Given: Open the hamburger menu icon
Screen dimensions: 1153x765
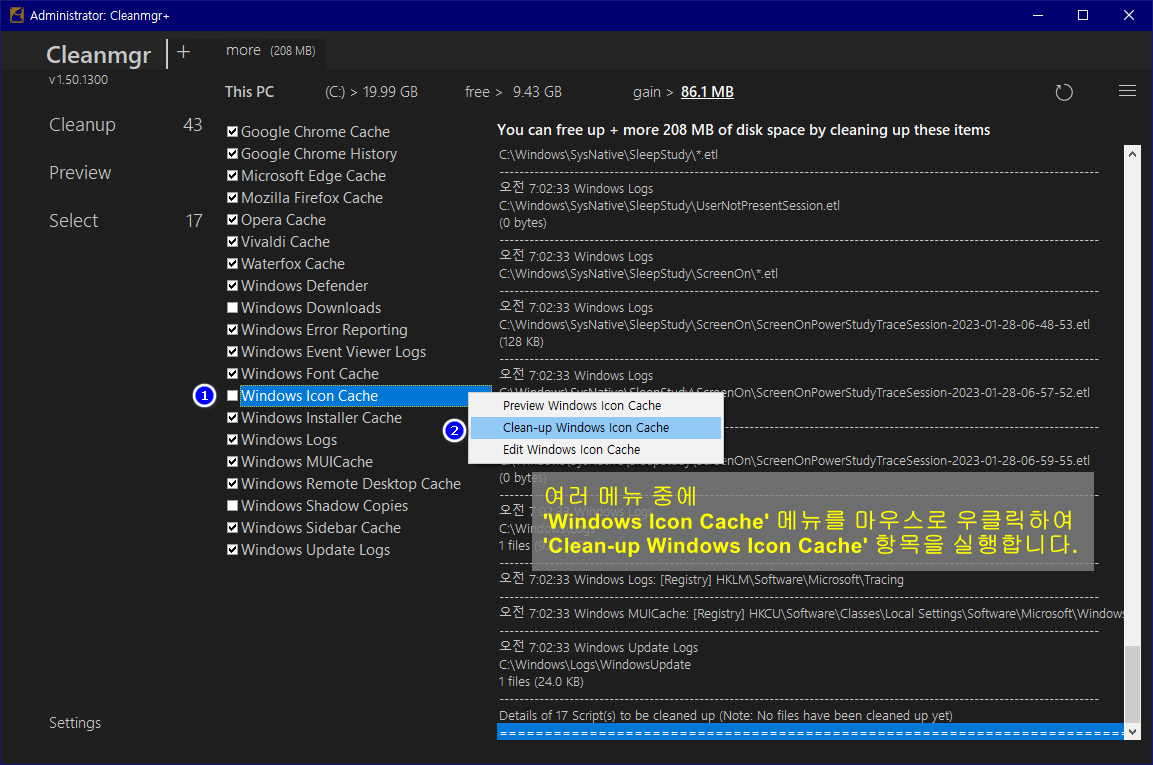Looking at the screenshot, I should [x=1127, y=91].
